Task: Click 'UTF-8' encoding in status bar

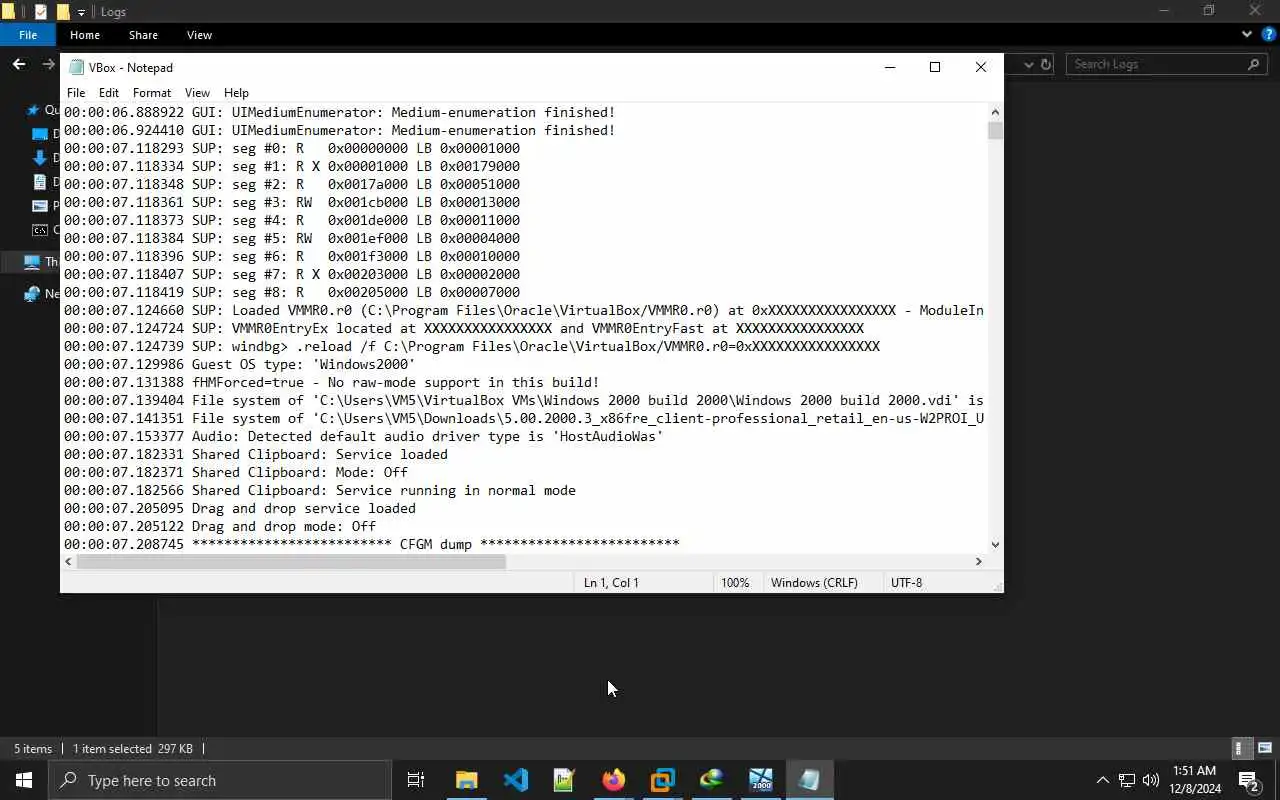Action: (x=906, y=583)
